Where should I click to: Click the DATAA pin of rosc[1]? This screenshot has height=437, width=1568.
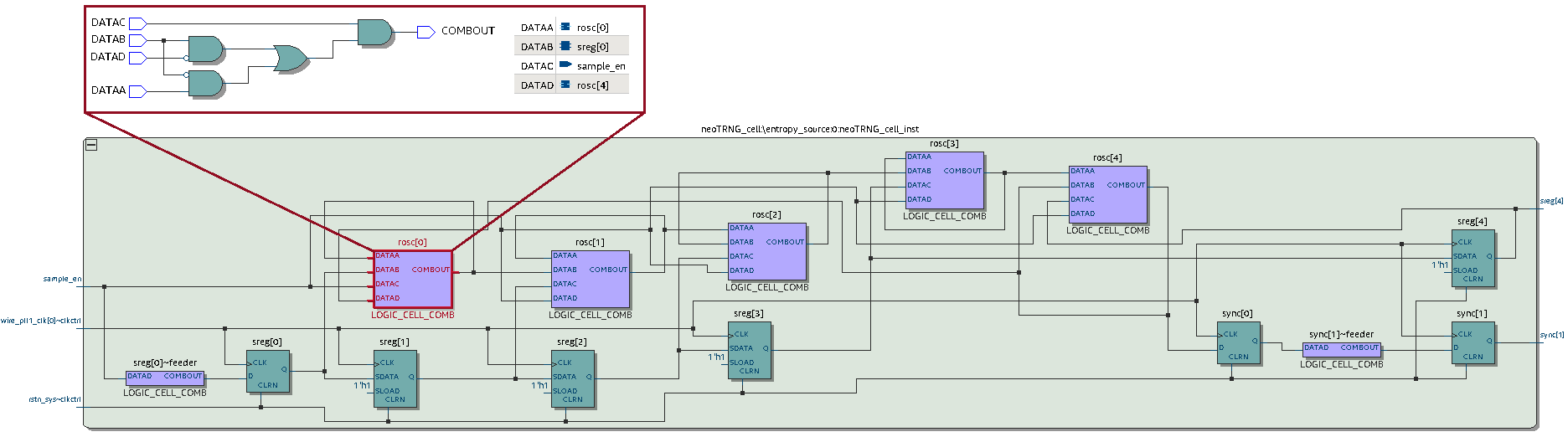pos(565,255)
